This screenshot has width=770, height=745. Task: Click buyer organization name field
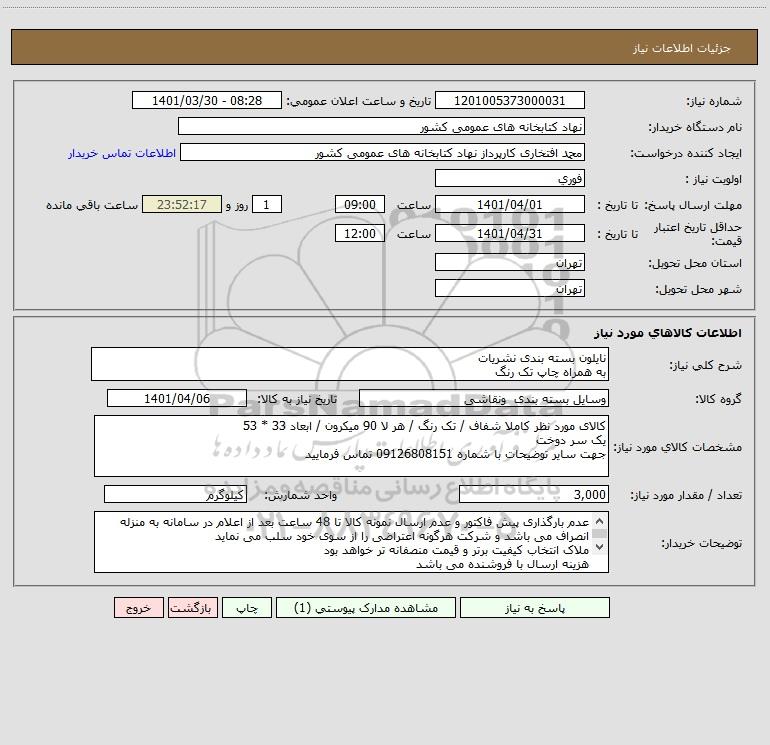[x=381, y=126]
